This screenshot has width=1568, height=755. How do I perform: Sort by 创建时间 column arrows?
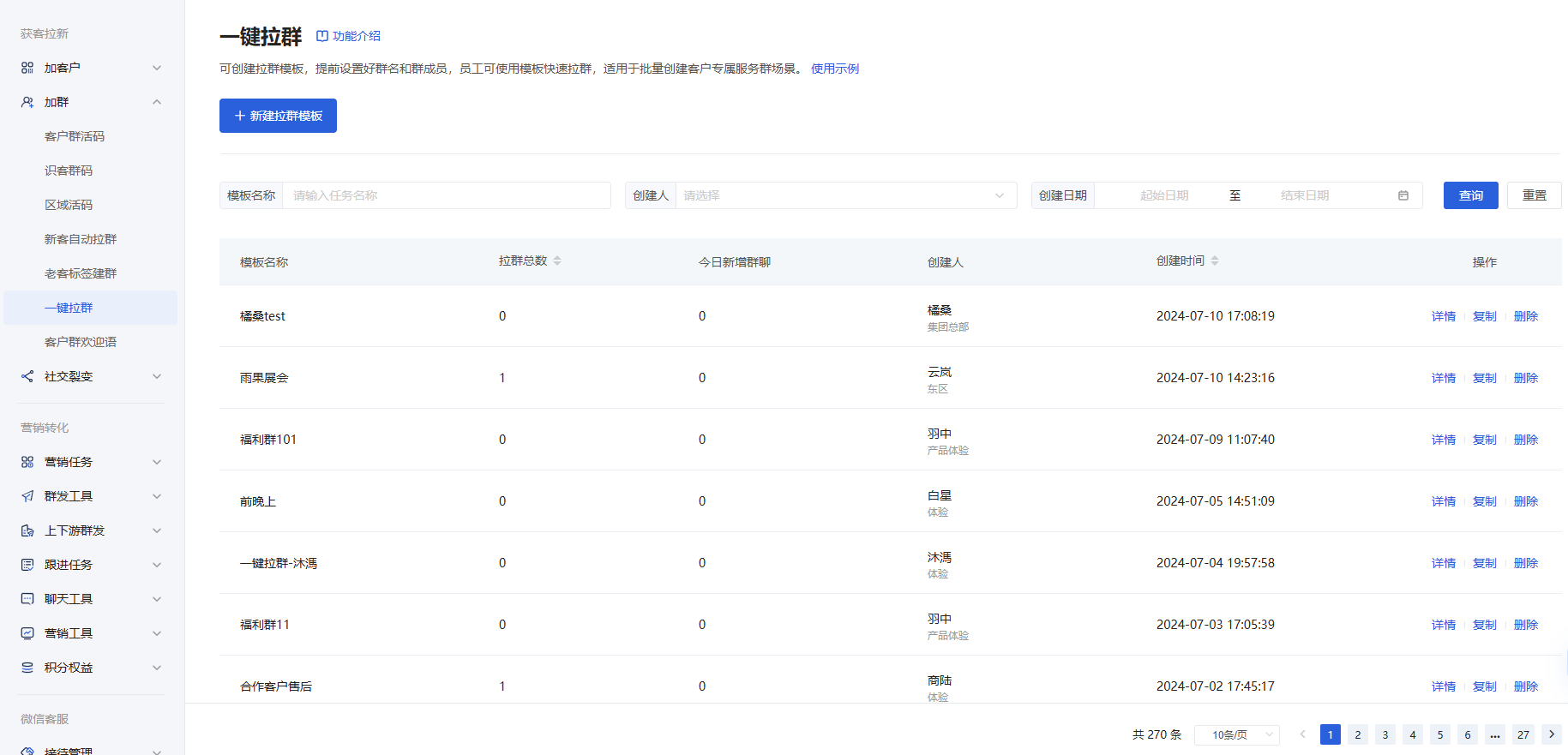pos(1215,261)
